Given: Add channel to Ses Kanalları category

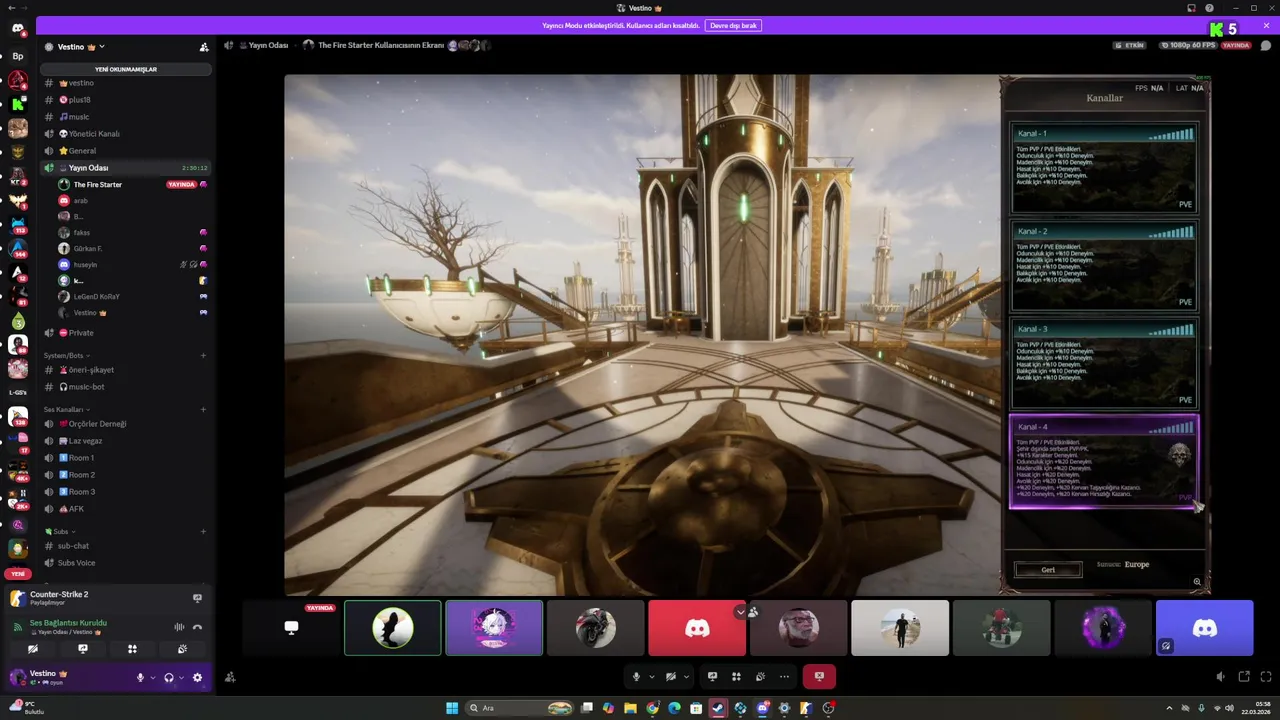Looking at the screenshot, I should (x=203, y=409).
